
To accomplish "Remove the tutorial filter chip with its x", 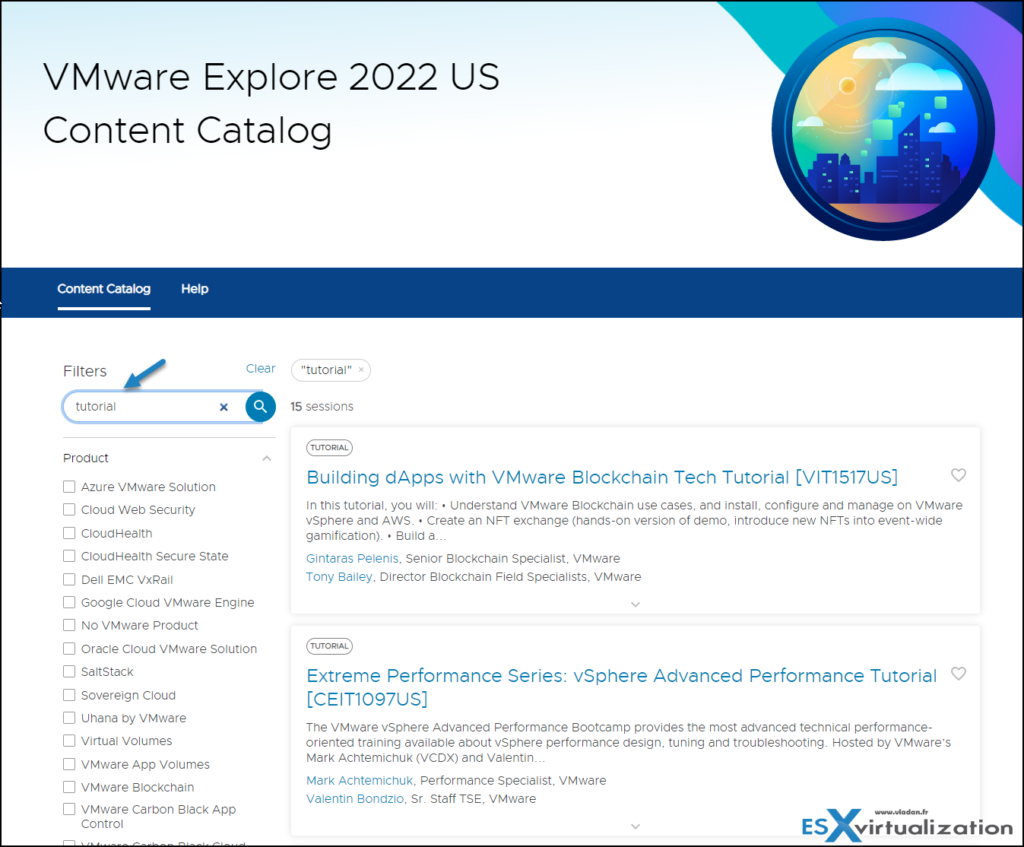I will click(x=360, y=370).
